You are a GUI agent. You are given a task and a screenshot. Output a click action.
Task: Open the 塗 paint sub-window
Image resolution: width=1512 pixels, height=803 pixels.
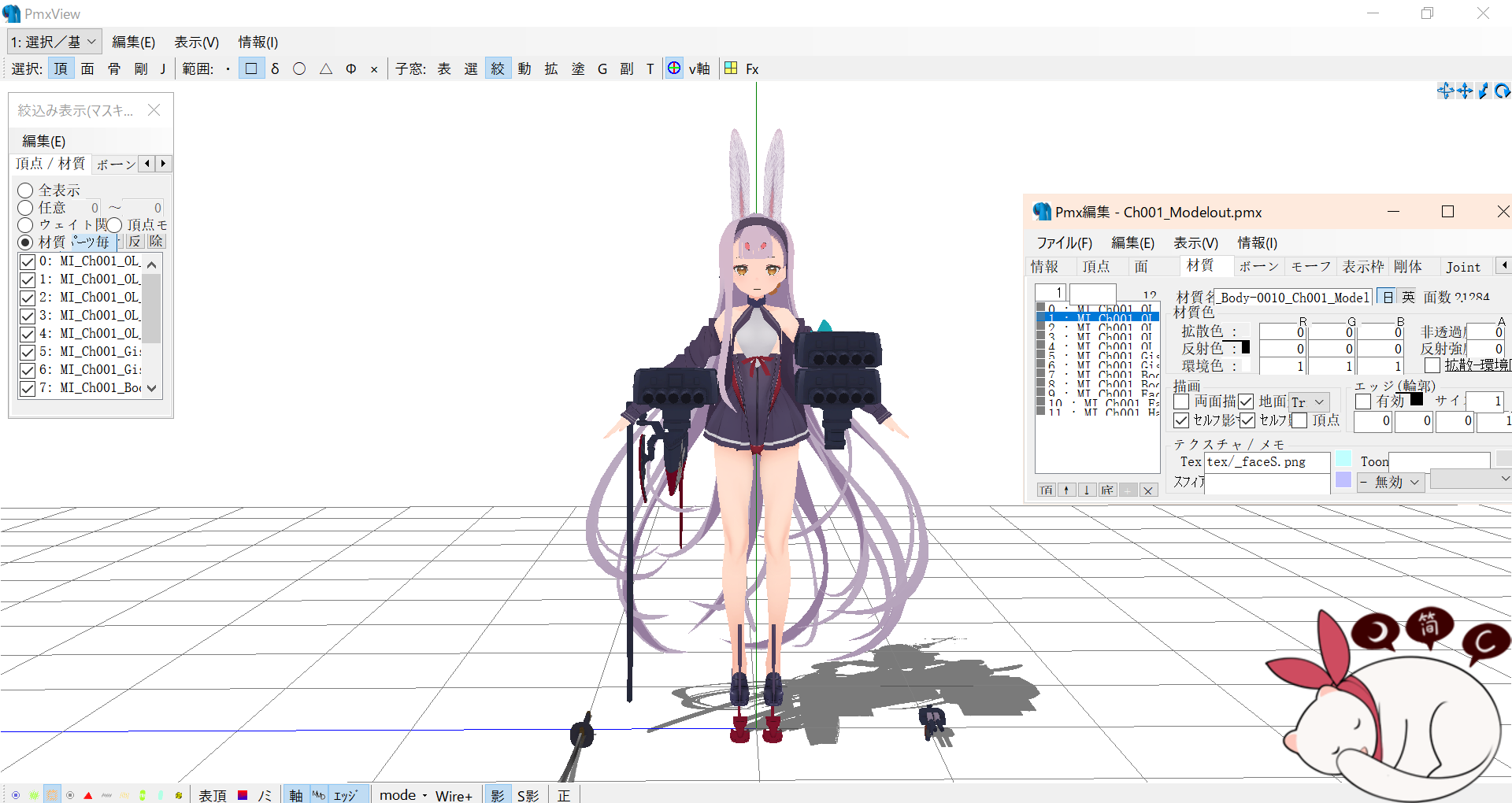pyautogui.click(x=578, y=69)
